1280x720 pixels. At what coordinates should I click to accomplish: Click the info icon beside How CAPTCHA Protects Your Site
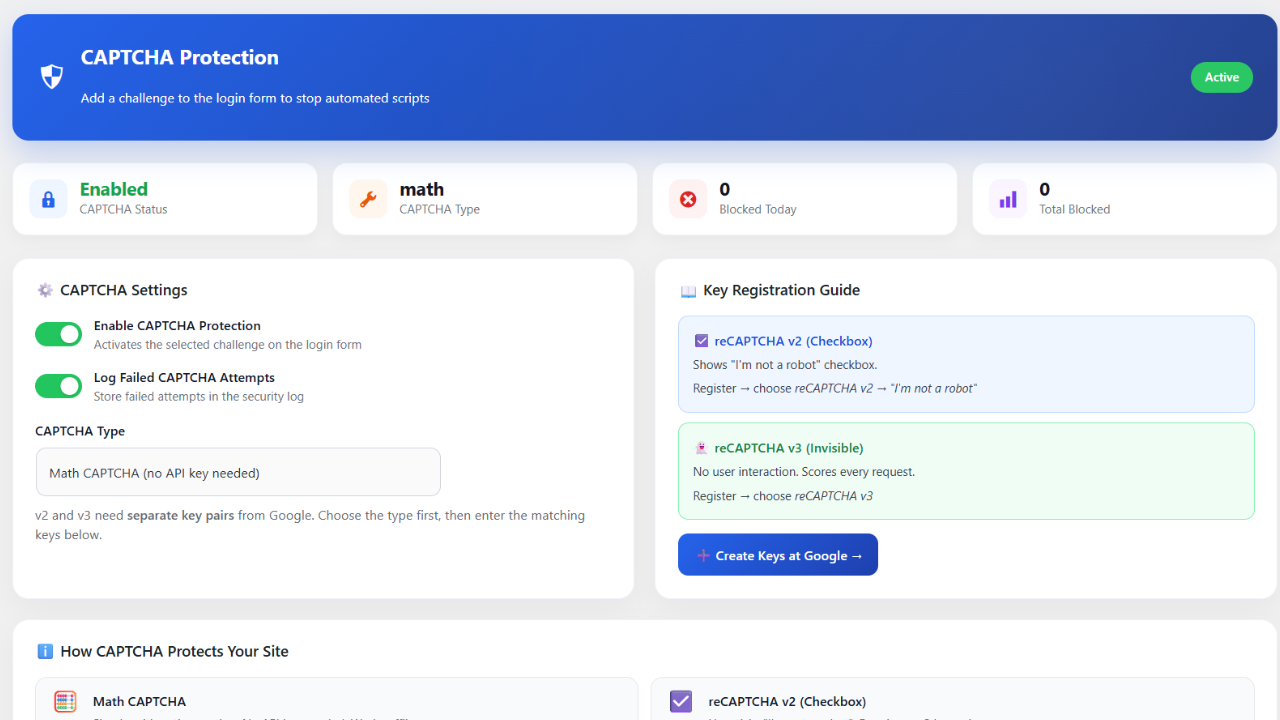(x=45, y=651)
